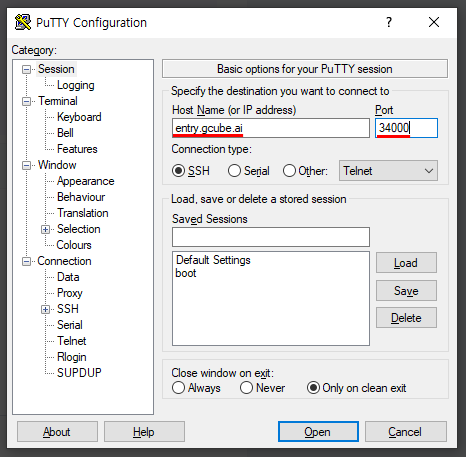The width and height of the screenshot is (466, 457).
Task: Open the Proxy settings category
Action: (x=70, y=293)
